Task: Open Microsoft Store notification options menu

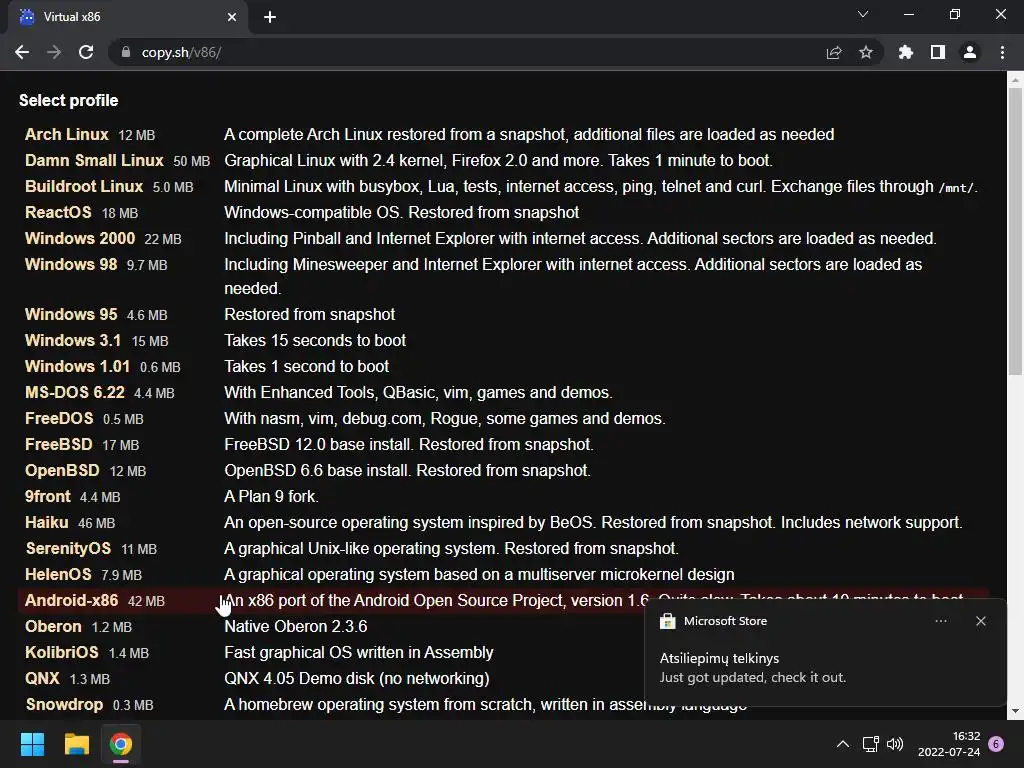Action: click(940, 621)
